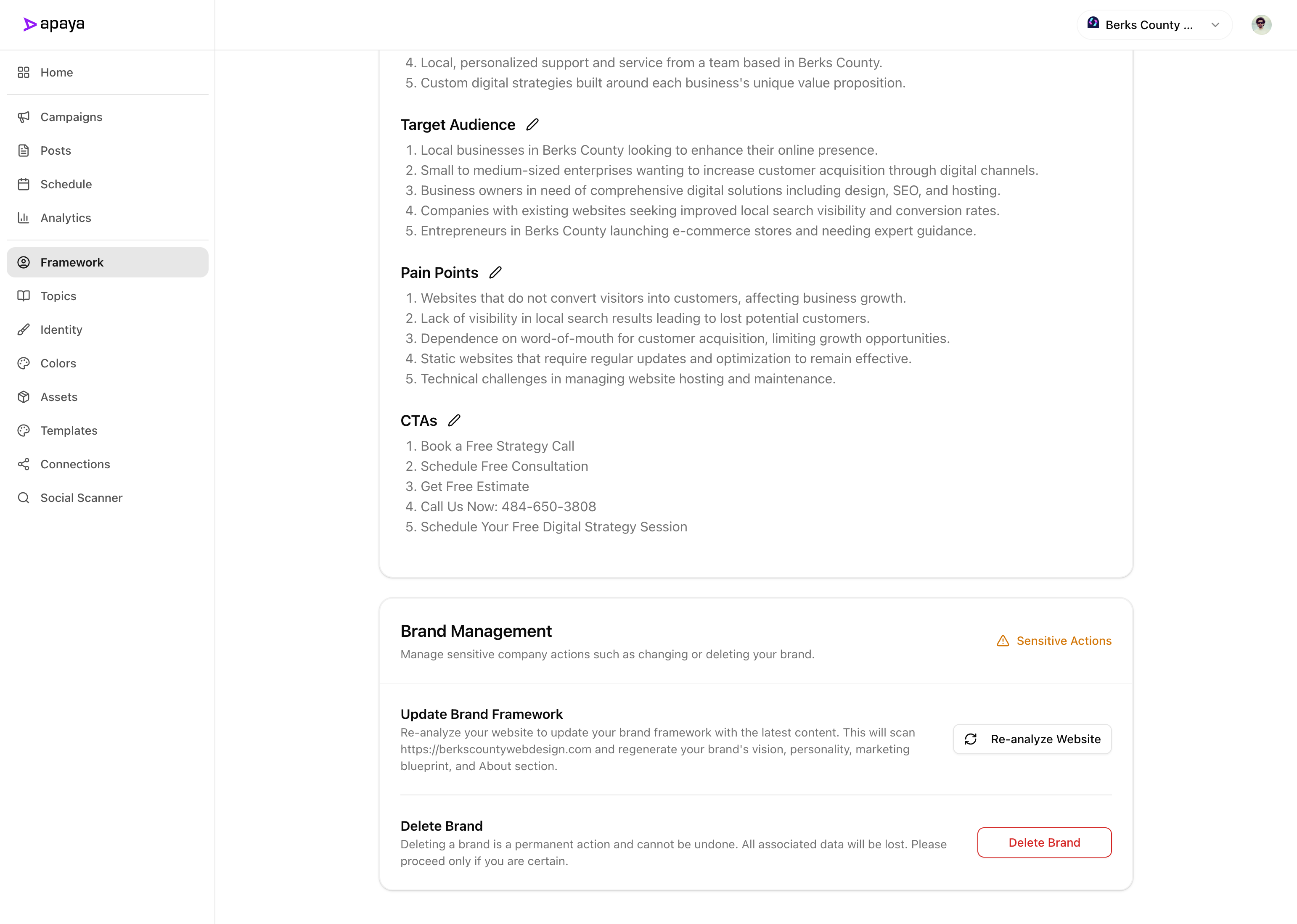Open the Topics section
This screenshot has height=924, width=1297.
click(58, 296)
